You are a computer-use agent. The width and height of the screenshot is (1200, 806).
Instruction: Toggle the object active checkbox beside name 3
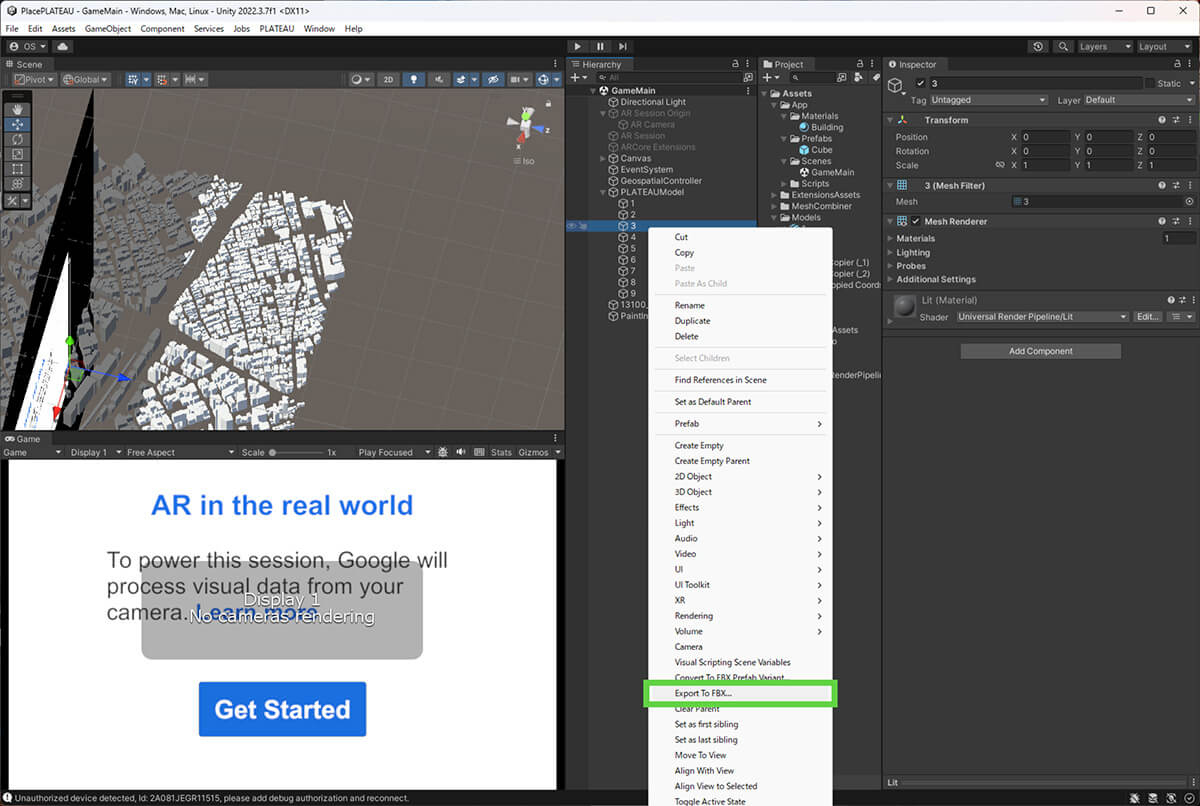(920, 83)
